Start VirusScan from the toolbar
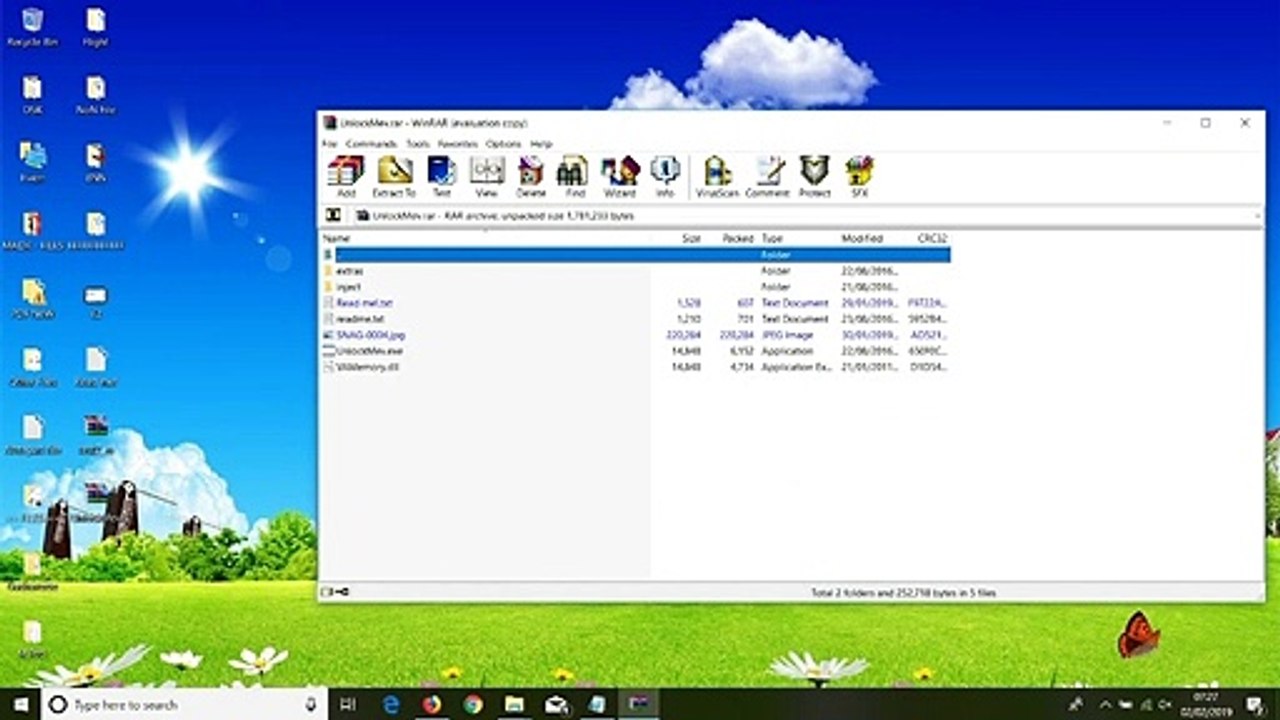The height and width of the screenshot is (720, 1280). coord(717,177)
